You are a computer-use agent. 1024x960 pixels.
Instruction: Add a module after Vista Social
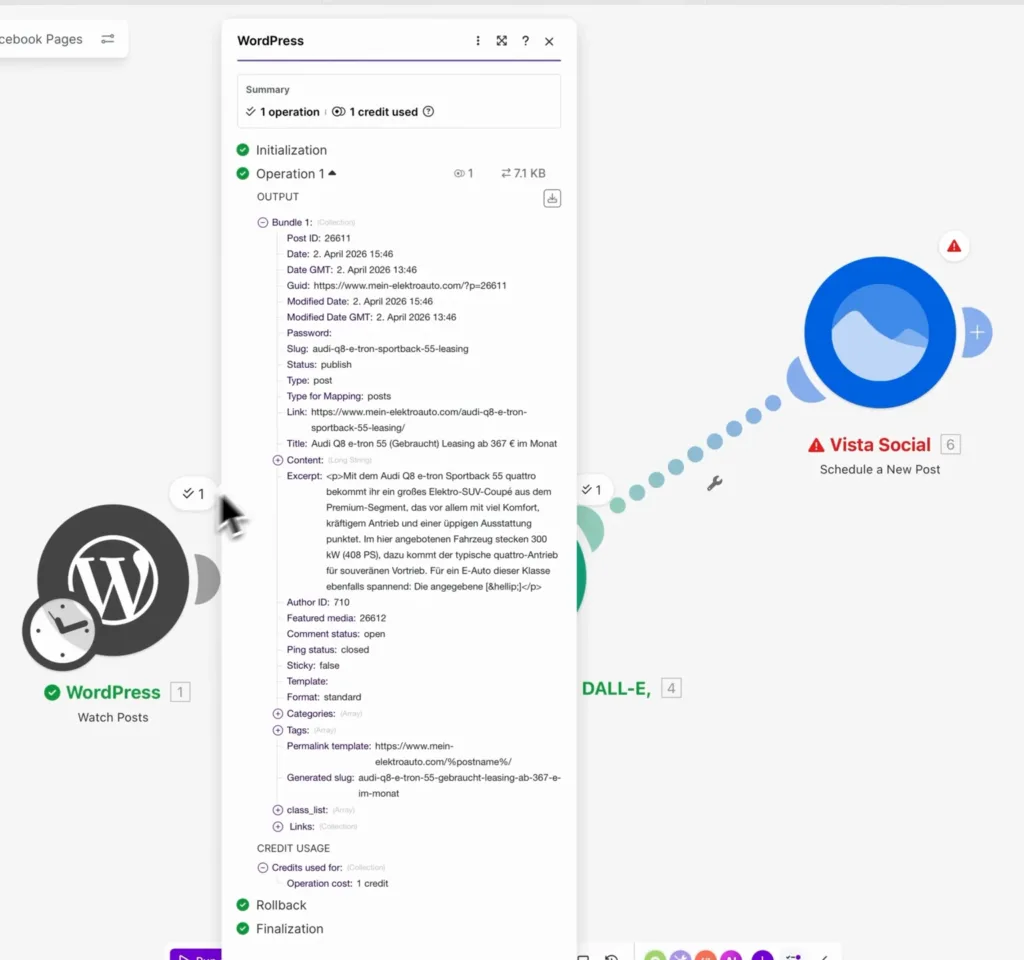pyautogui.click(x=977, y=332)
